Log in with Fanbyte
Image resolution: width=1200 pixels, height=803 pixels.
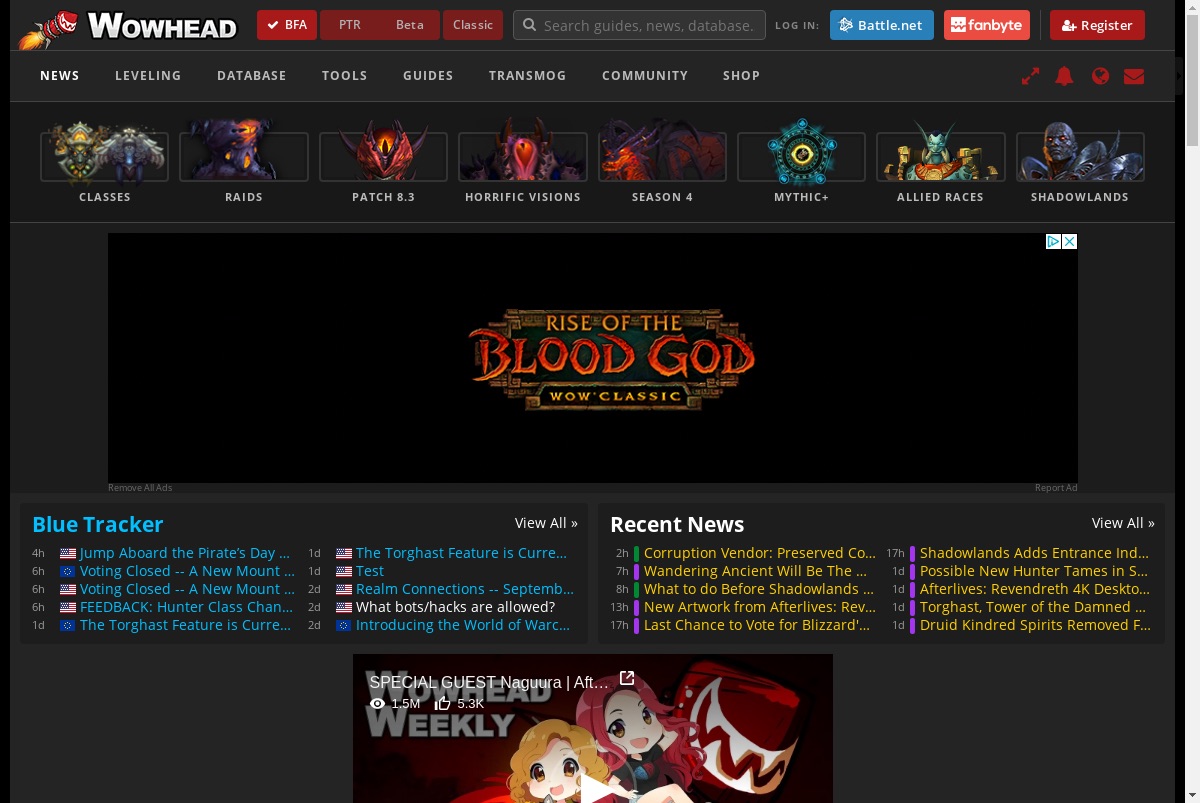[x=987, y=25]
